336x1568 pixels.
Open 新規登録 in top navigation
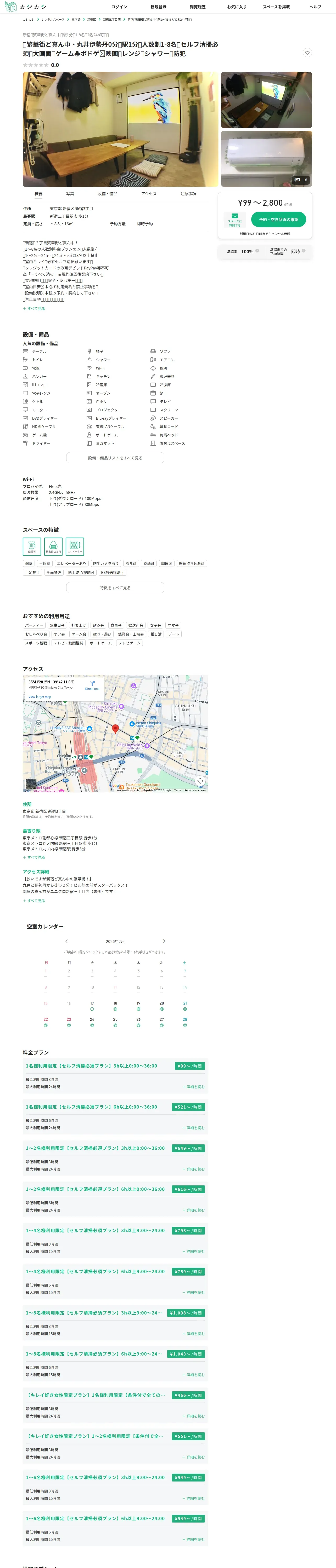(159, 7)
